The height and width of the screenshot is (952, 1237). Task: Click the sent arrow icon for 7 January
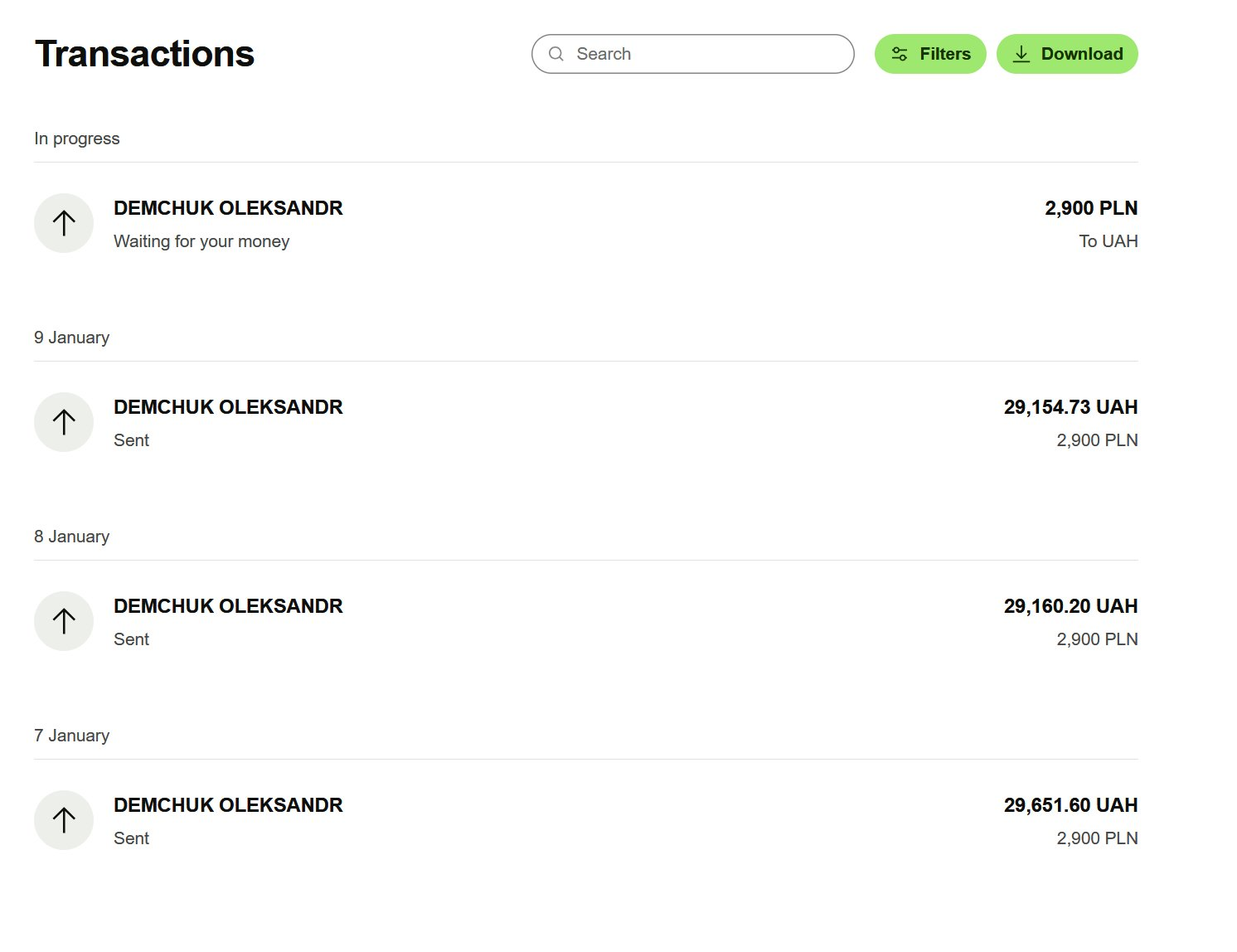tap(64, 820)
